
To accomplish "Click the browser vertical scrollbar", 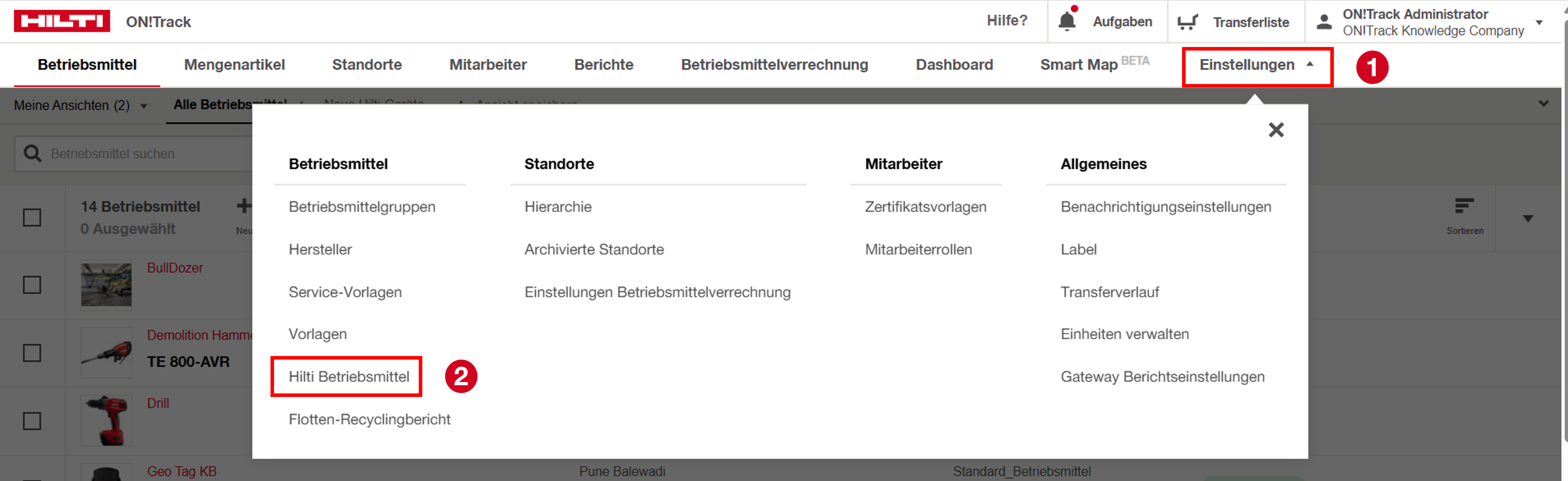I will [1565, 231].
